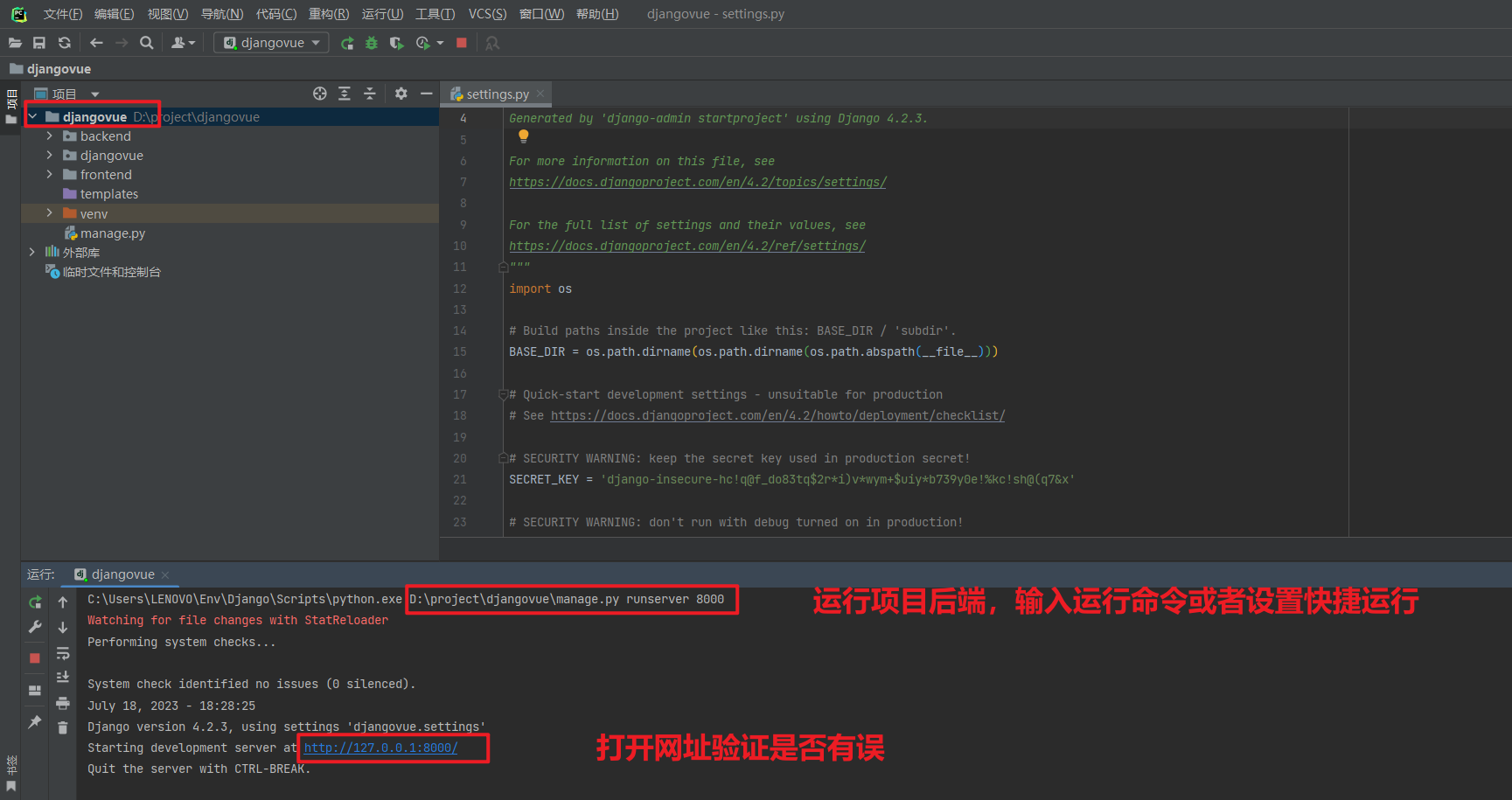This screenshot has height=800, width=1512.
Task: Place the cursor on the SECRET_KEY line
Action: coord(791,479)
